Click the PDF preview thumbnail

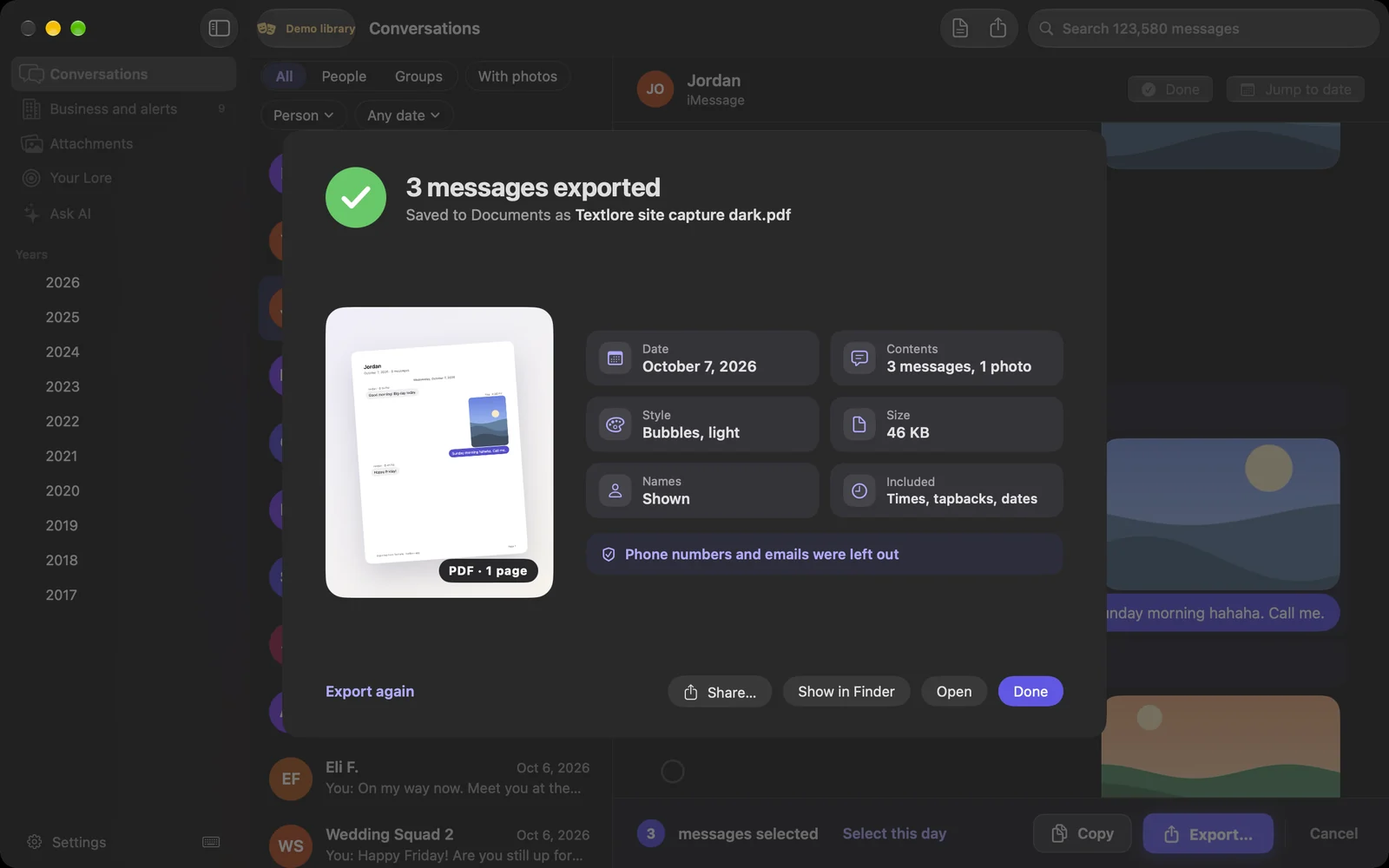click(439, 452)
